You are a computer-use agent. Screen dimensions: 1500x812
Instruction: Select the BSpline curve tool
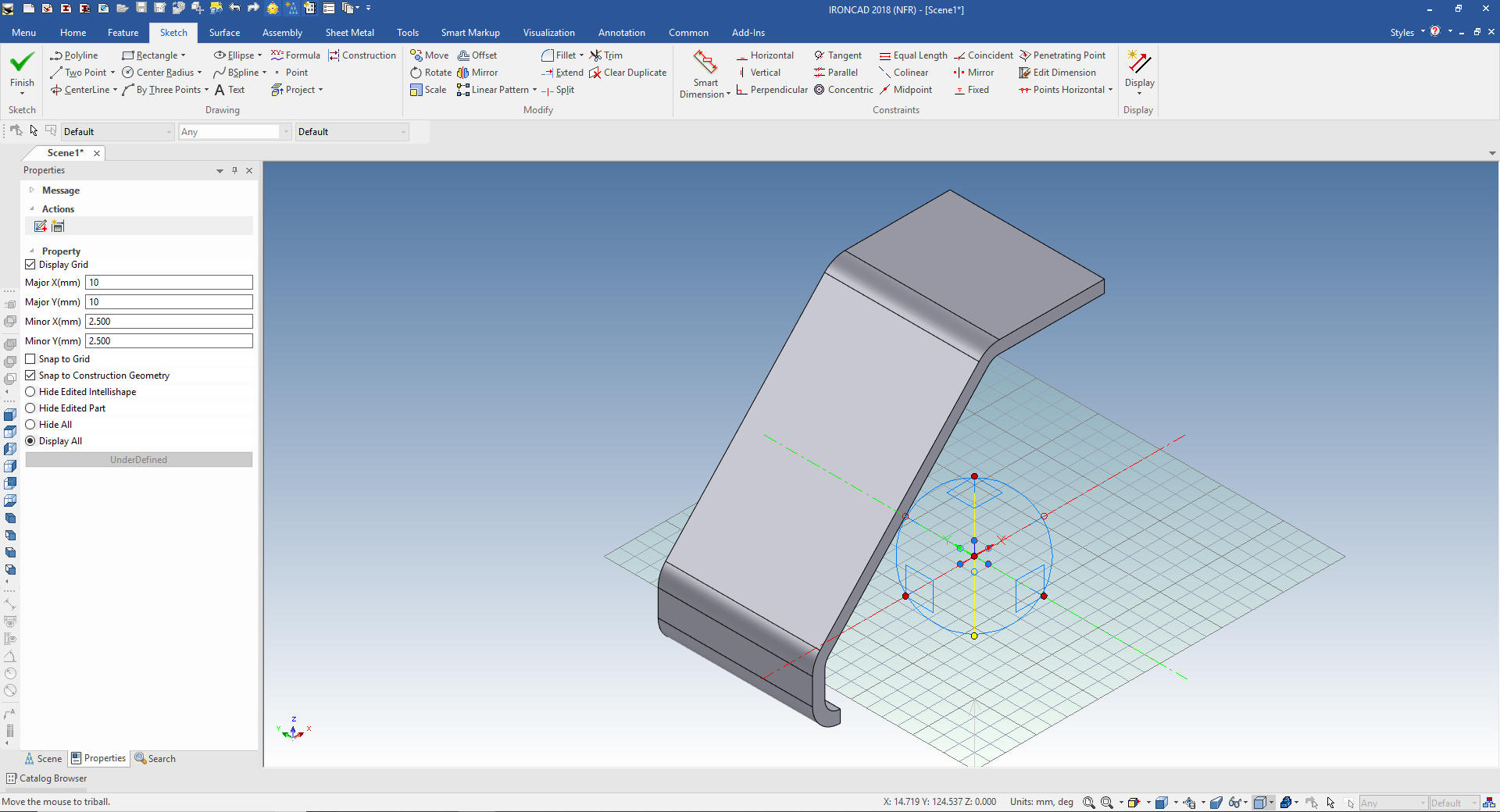pos(236,73)
